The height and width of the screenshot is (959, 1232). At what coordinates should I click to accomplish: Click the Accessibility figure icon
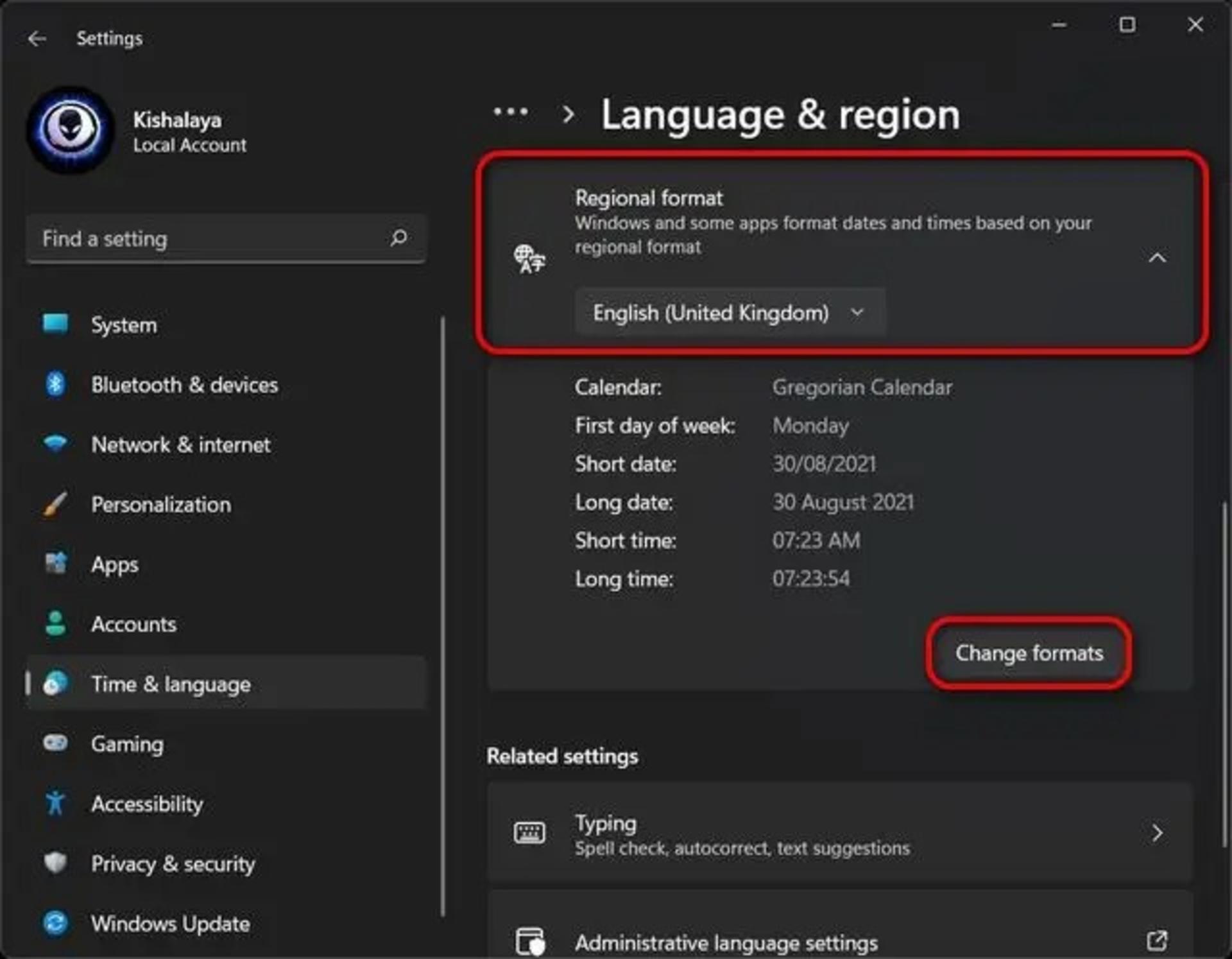click(x=55, y=803)
